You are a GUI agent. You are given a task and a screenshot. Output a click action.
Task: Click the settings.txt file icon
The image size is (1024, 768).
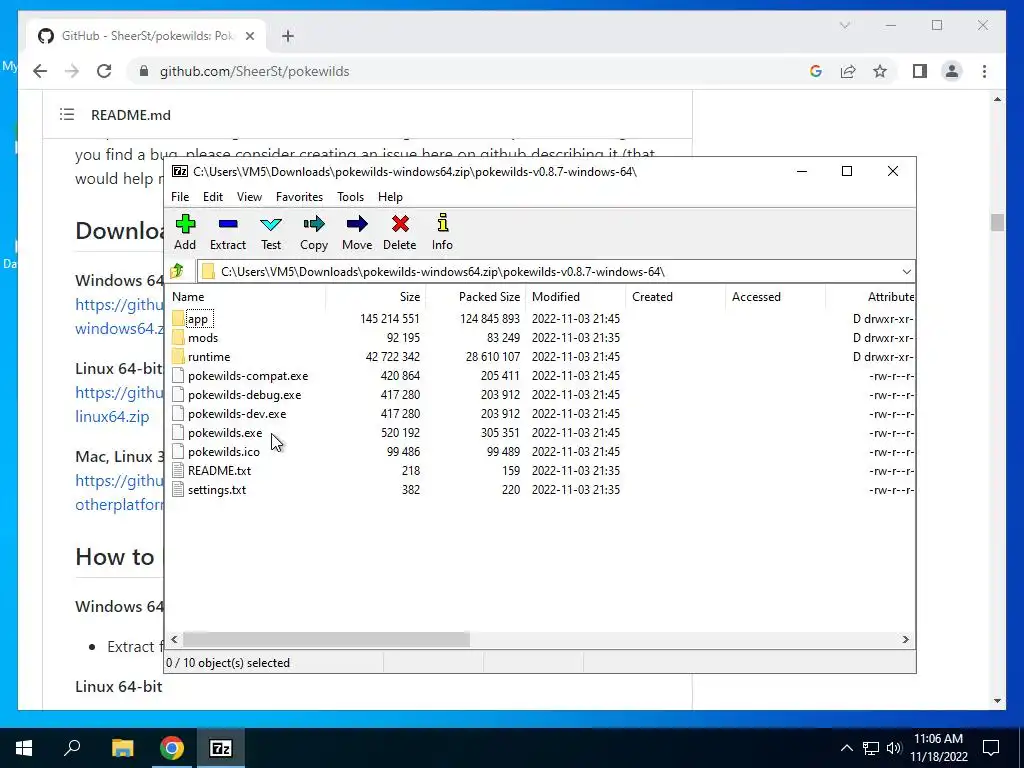[178, 489]
